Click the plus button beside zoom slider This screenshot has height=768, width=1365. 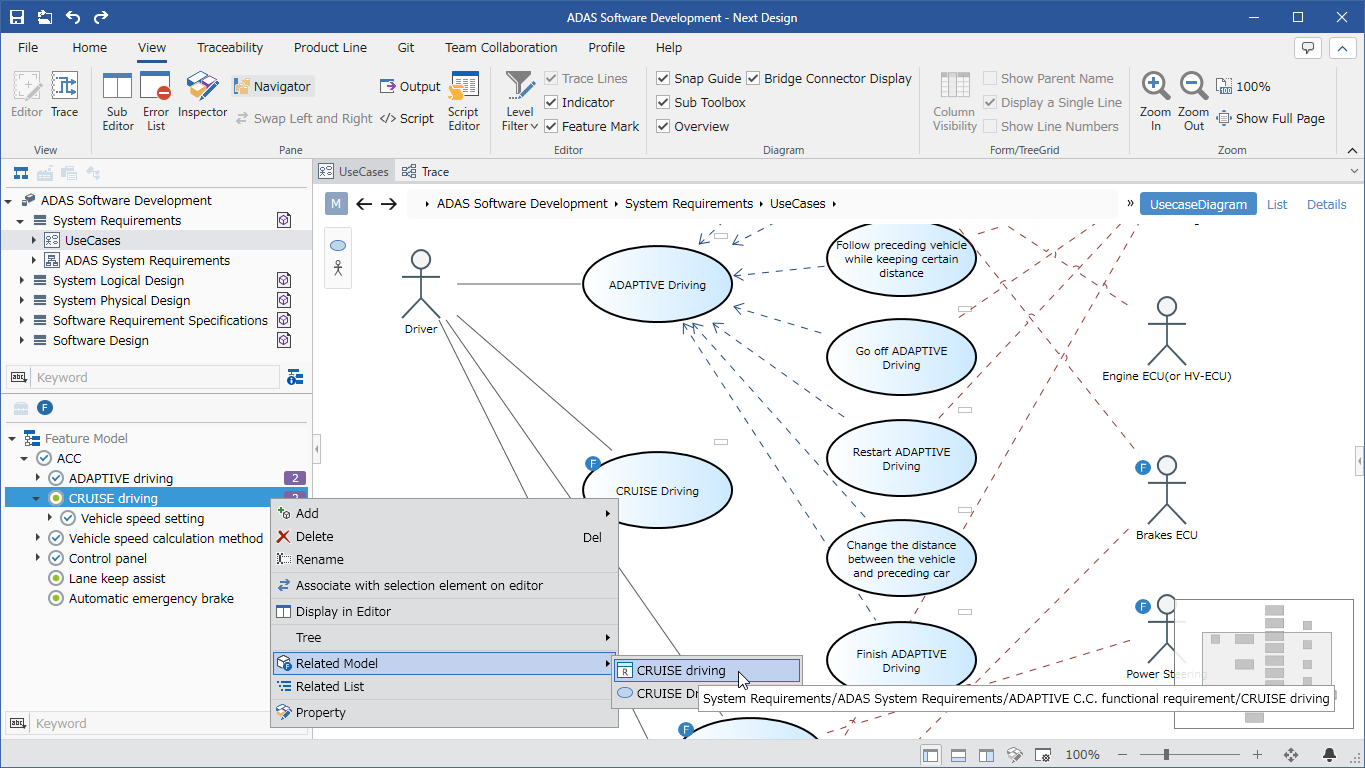click(1258, 755)
